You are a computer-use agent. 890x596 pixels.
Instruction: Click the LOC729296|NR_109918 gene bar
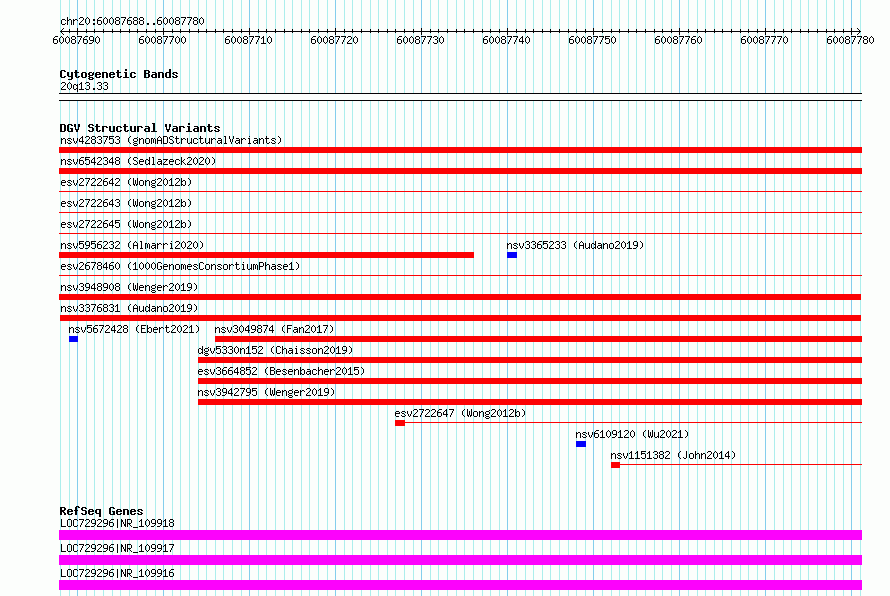460,535
